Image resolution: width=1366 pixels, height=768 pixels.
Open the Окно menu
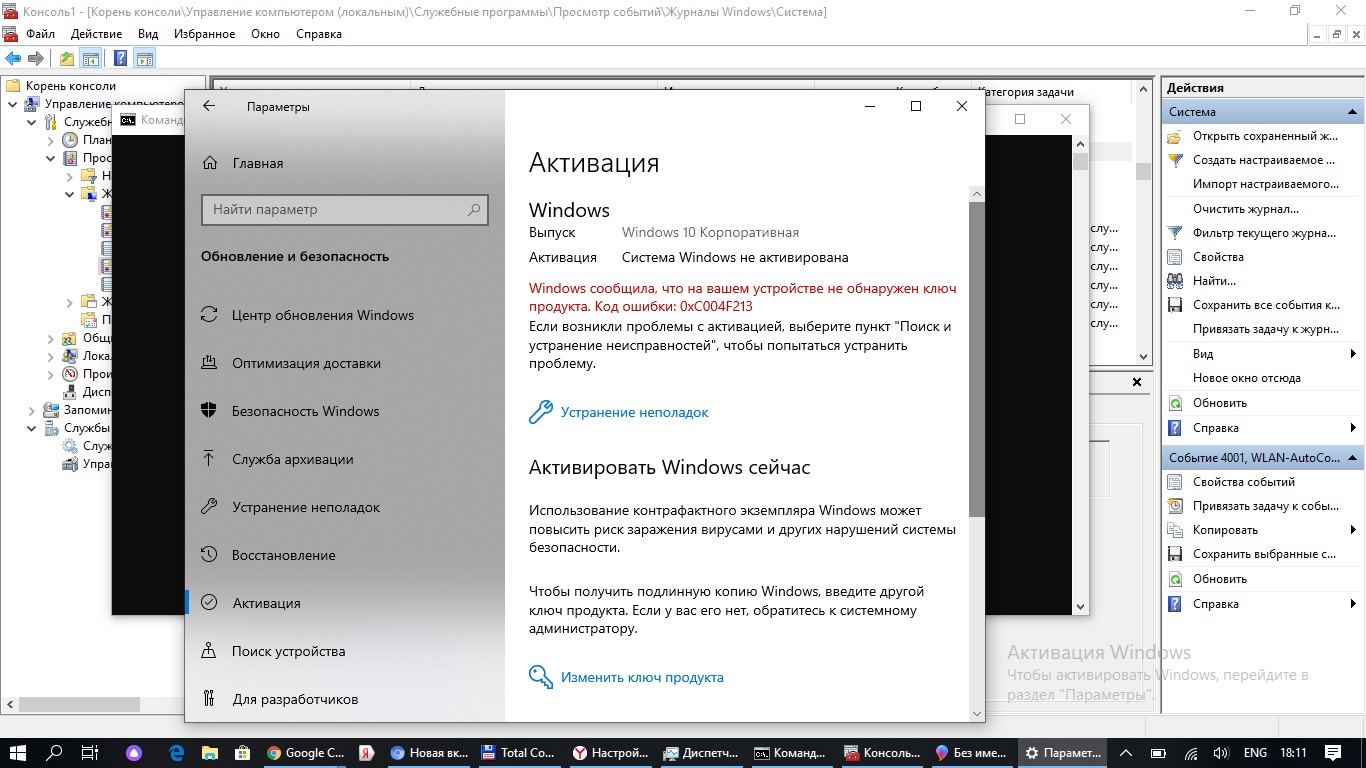click(x=265, y=34)
